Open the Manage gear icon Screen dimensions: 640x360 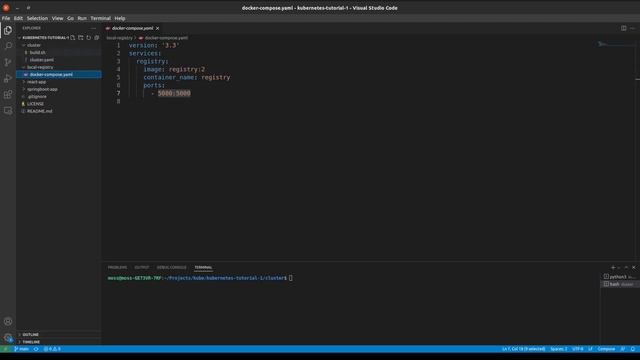tap(8, 338)
